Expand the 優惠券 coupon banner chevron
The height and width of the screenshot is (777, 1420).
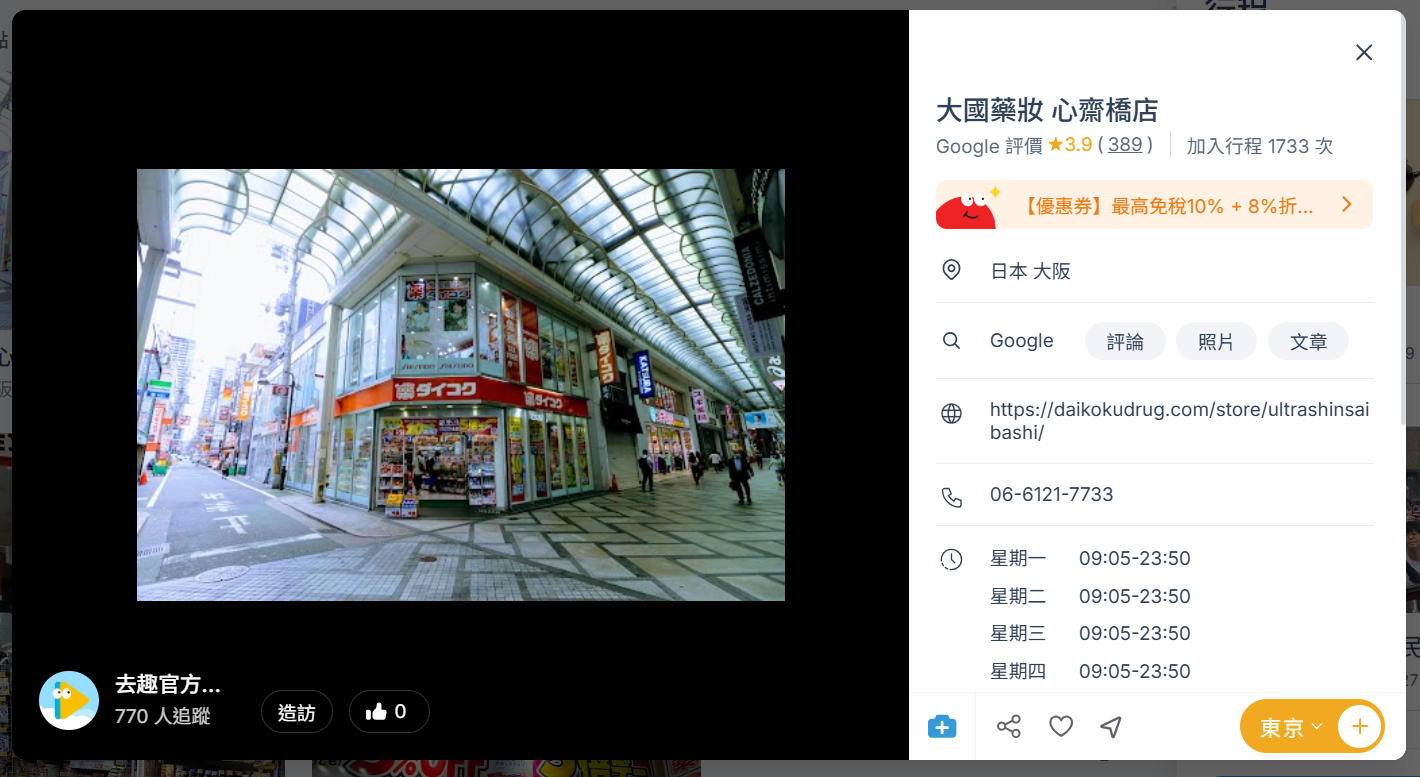[1346, 204]
